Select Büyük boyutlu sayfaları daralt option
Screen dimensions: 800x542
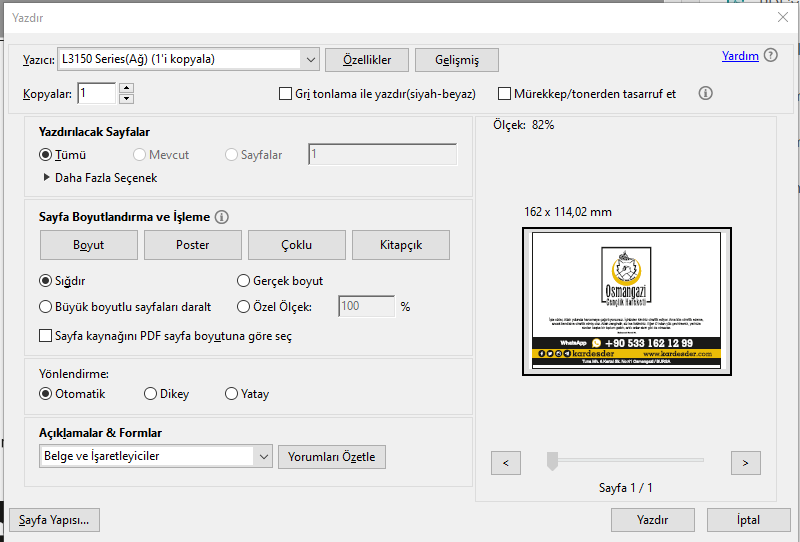(x=45, y=307)
